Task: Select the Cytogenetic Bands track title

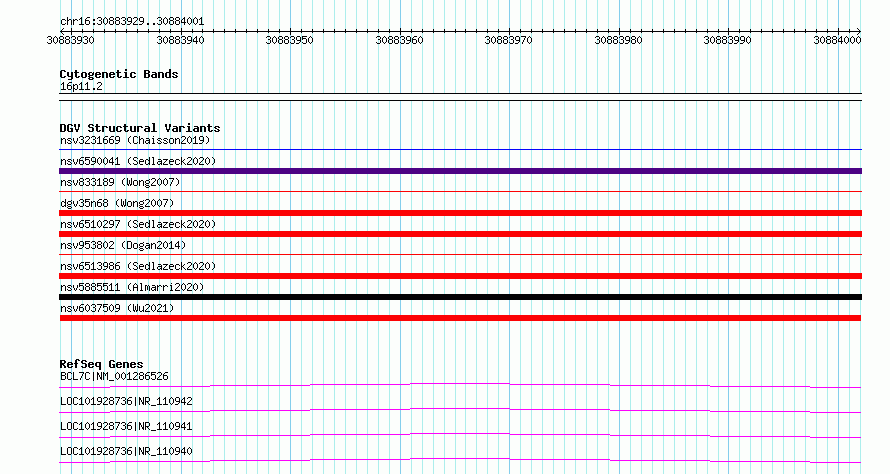Action: tap(119, 74)
